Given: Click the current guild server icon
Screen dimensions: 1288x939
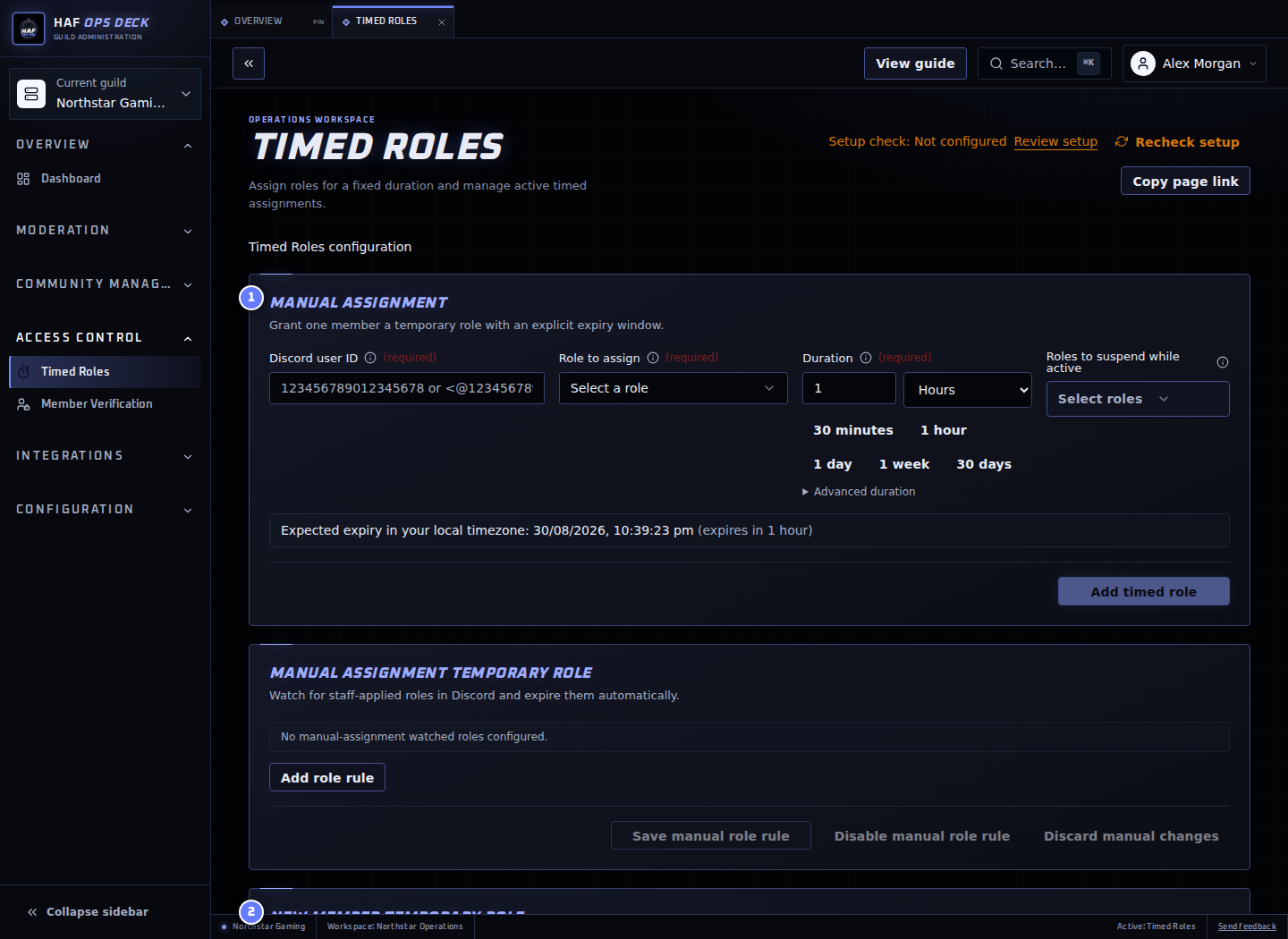Looking at the screenshot, I should coord(31,94).
